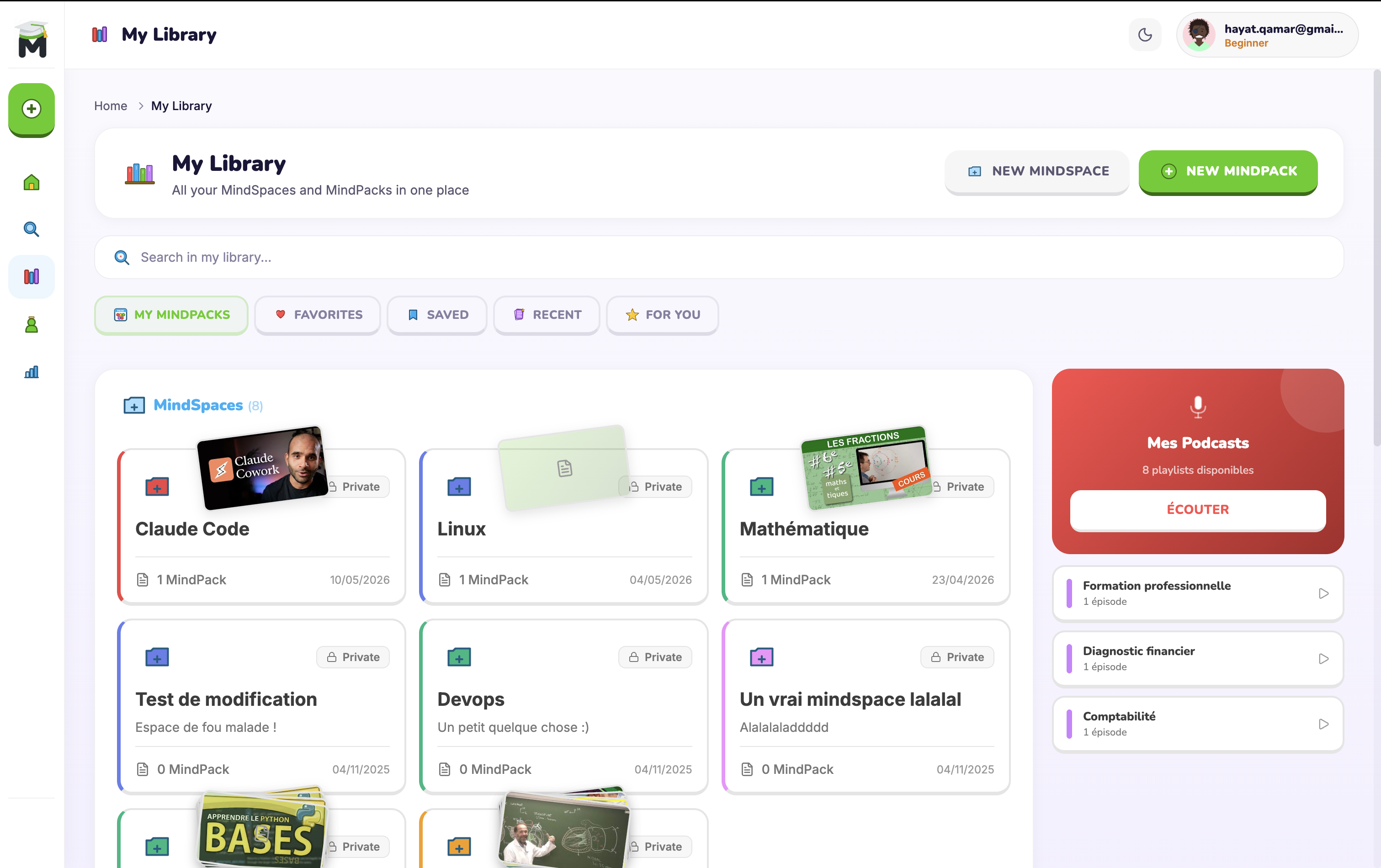
Task: Click the 0 MindPack count on Devops
Action: [x=495, y=769]
